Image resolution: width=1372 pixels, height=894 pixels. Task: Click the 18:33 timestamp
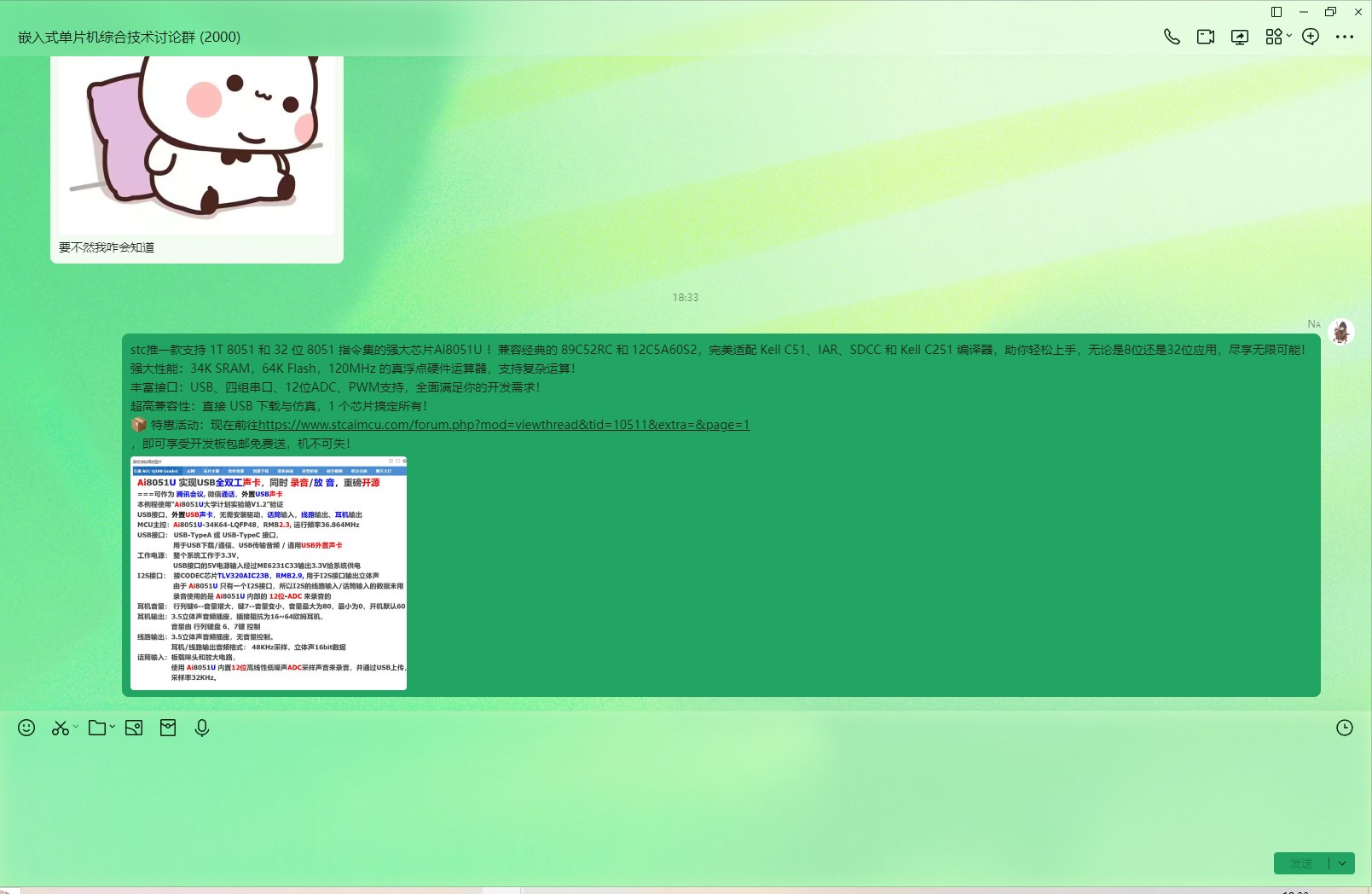click(686, 298)
